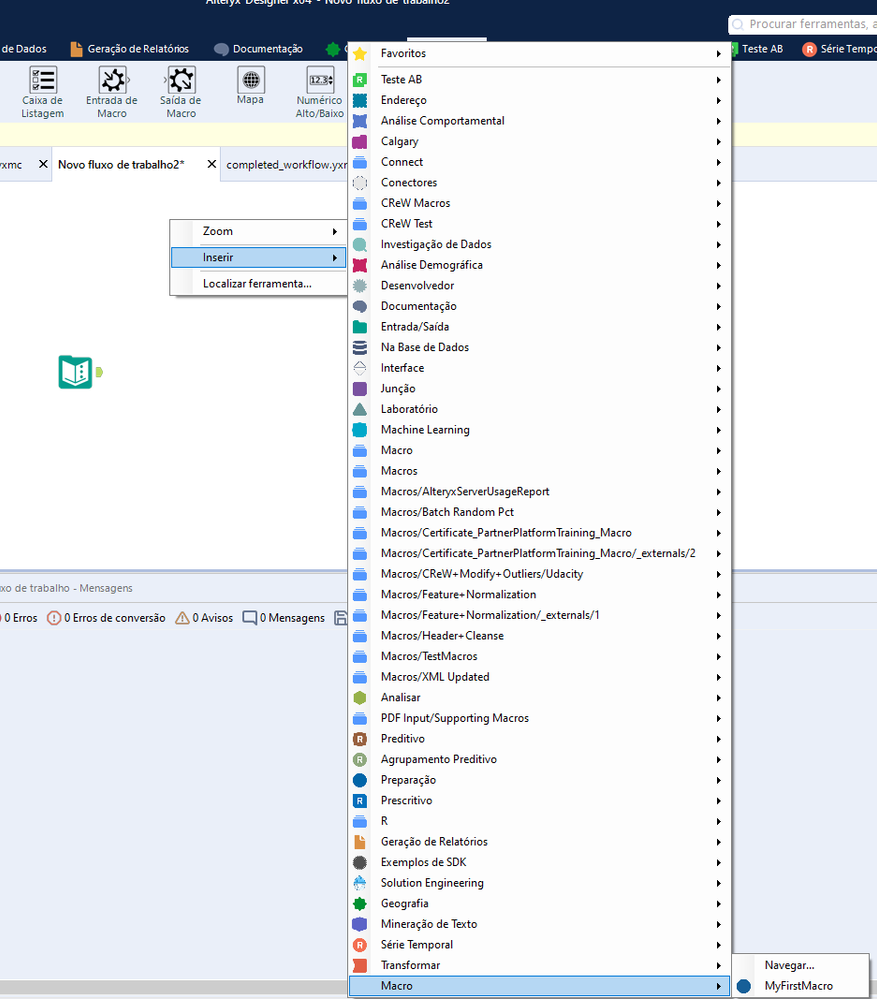The height and width of the screenshot is (999, 877).
Task: Click the book tool on the canvas
Action: pyautogui.click(x=76, y=372)
